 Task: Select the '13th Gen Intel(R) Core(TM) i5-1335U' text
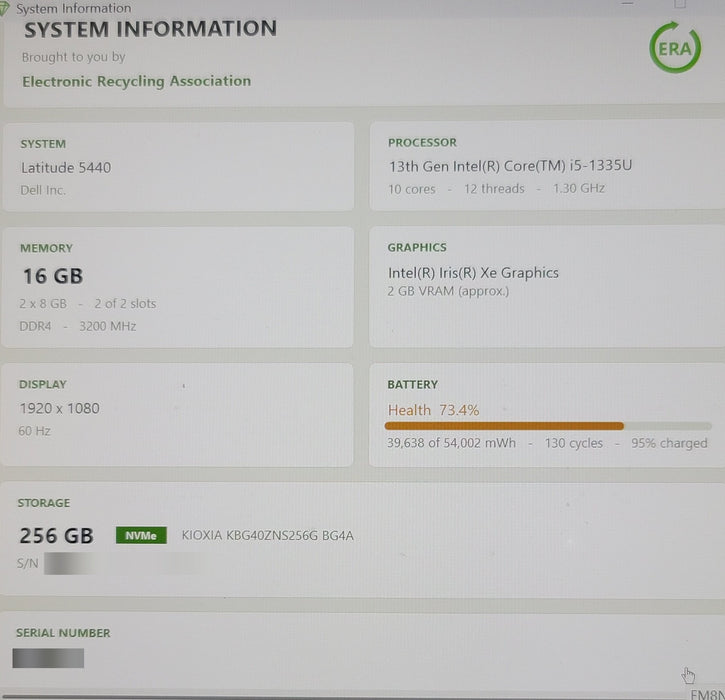click(510, 166)
